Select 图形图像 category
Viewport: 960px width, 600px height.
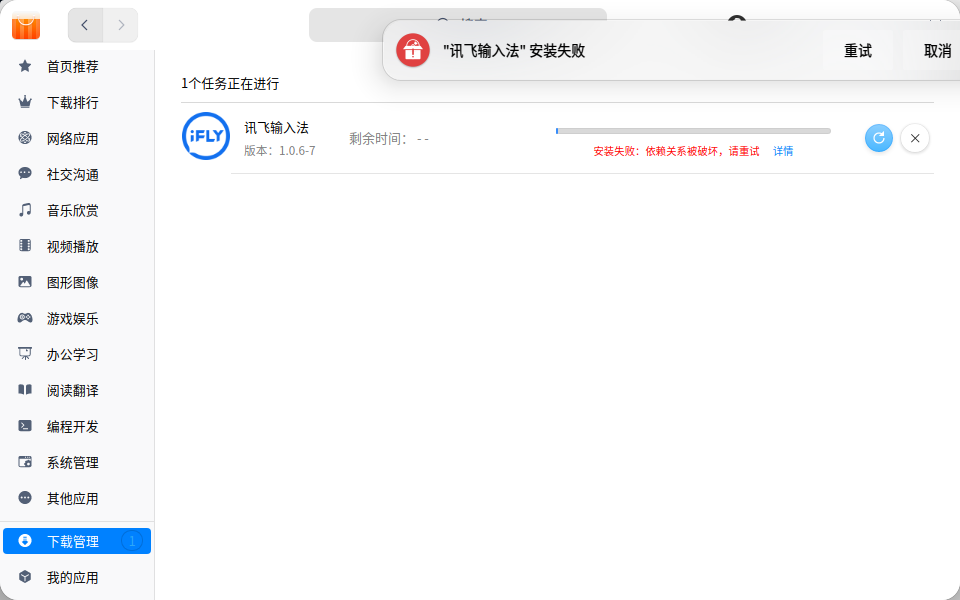click(77, 282)
